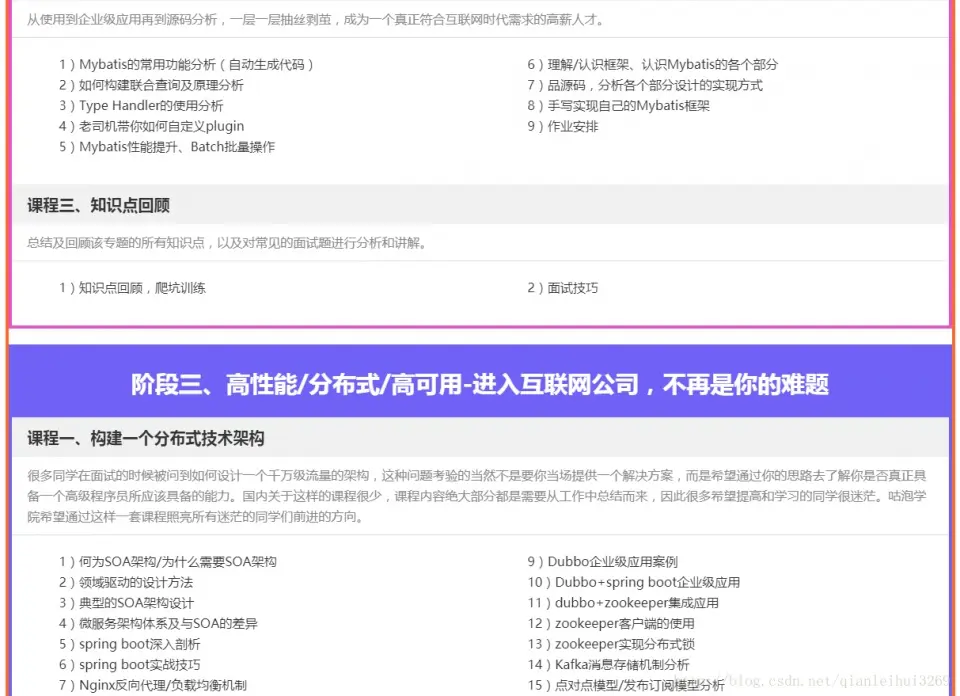
Task: Click '10）Dubbo+spring boot企业级应用' item
Action: coord(634,582)
